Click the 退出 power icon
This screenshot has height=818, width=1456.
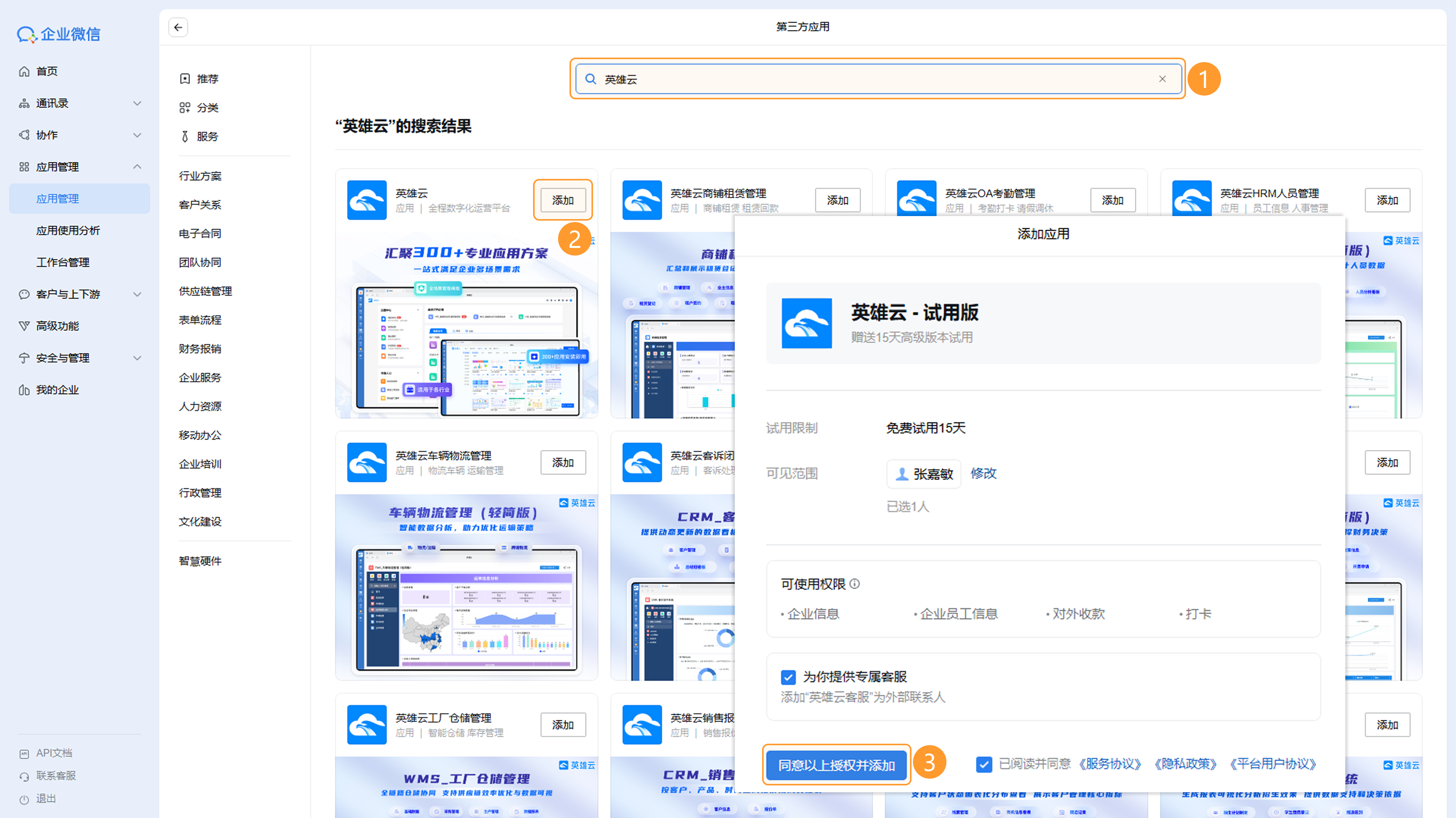click(x=24, y=799)
